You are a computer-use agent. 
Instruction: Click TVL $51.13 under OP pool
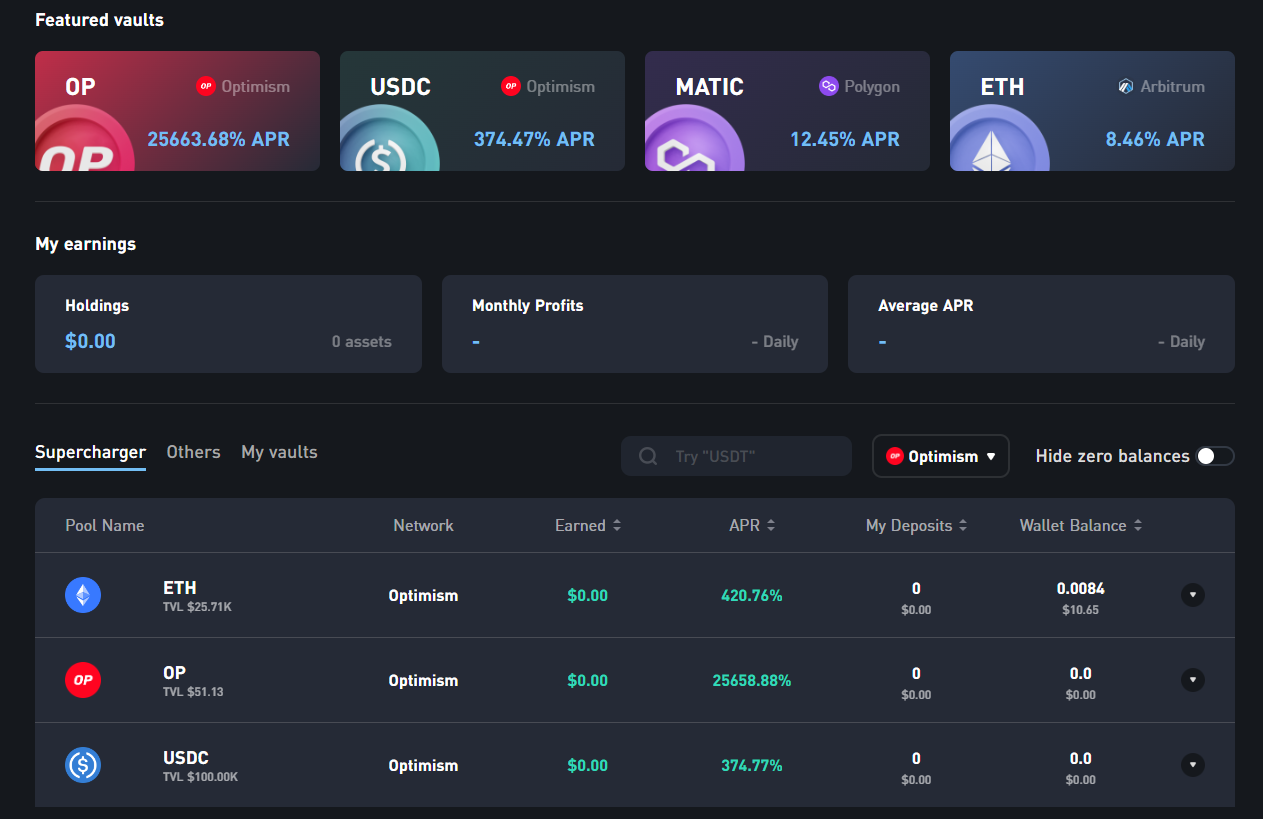pos(193,692)
